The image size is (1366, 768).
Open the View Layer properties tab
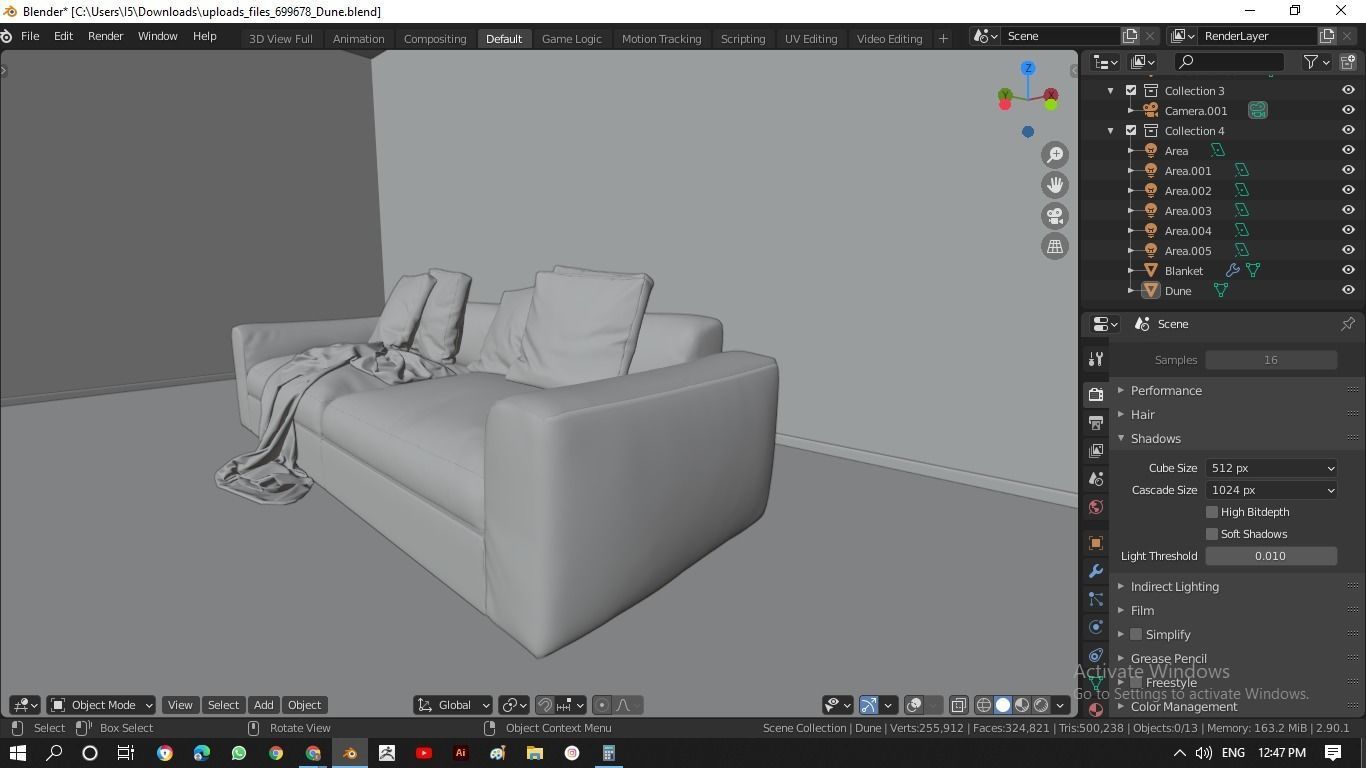1096,450
